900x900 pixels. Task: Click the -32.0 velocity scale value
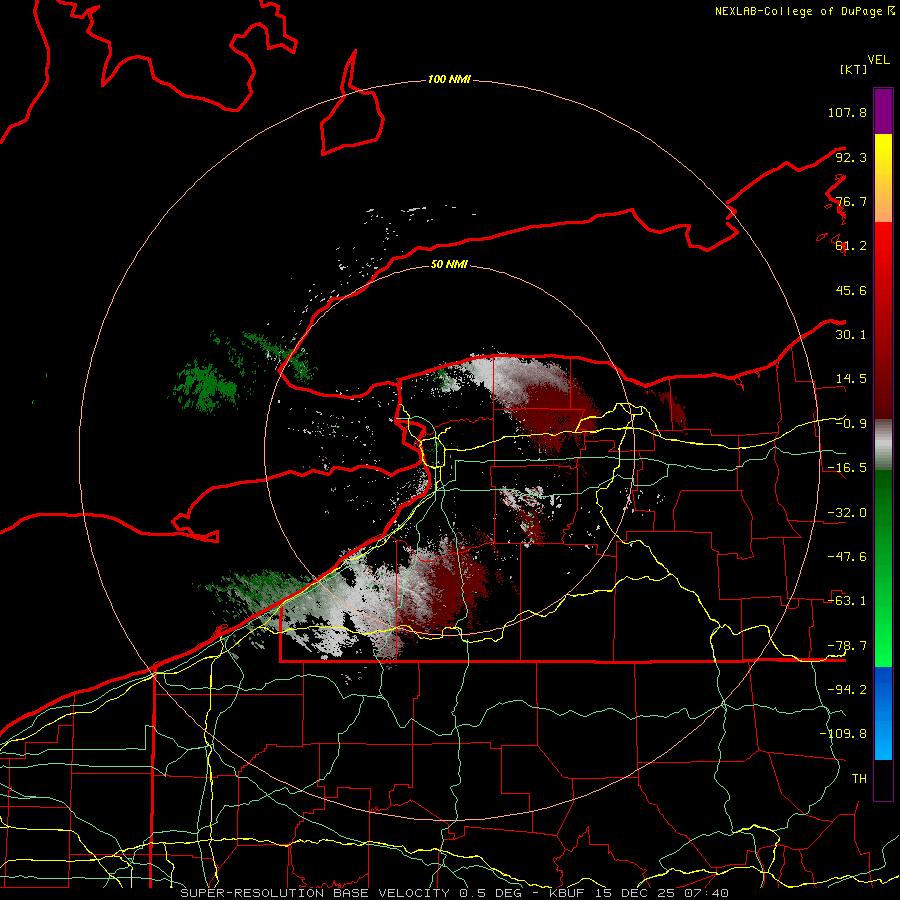point(847,513)
